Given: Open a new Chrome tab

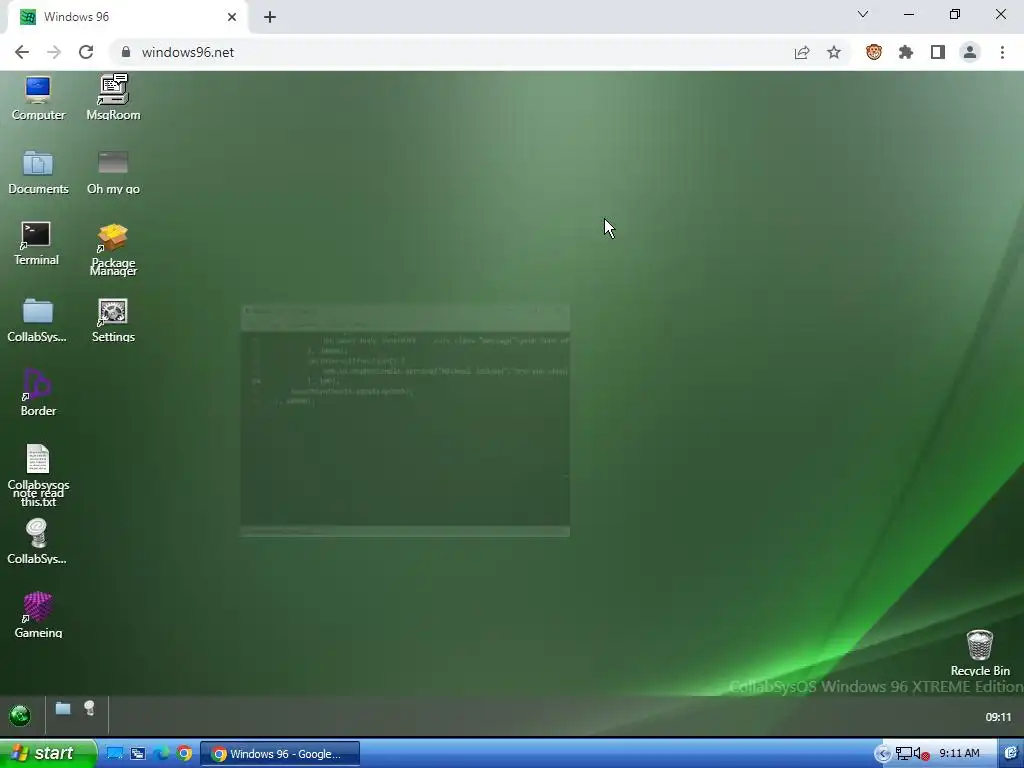Looking at the screenshot, I should (x=270, y=17).
